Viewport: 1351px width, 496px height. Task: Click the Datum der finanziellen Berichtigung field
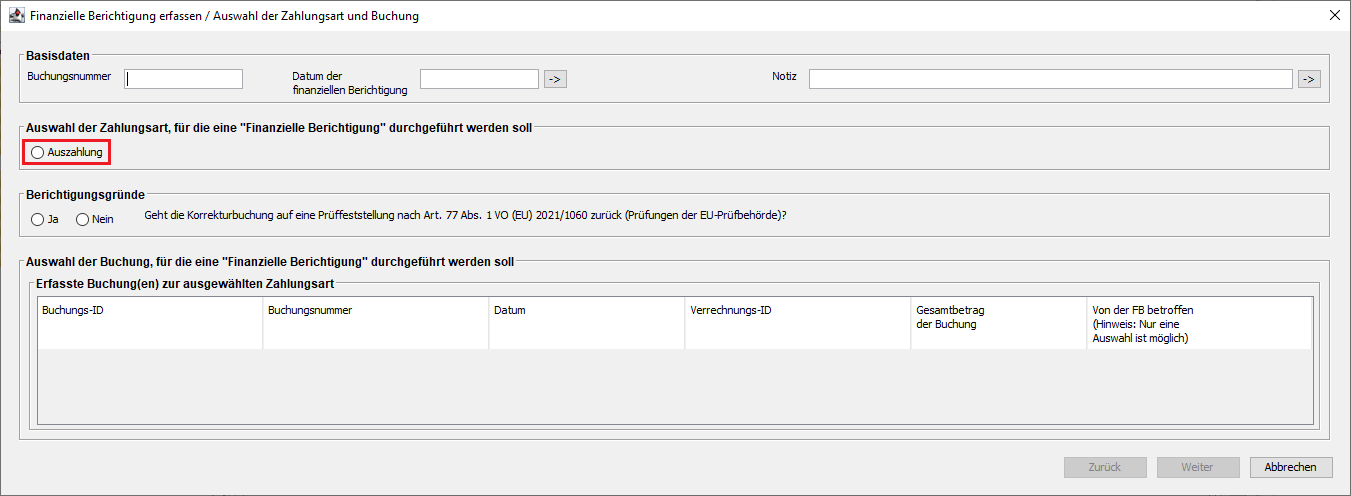tap(479, 79)
